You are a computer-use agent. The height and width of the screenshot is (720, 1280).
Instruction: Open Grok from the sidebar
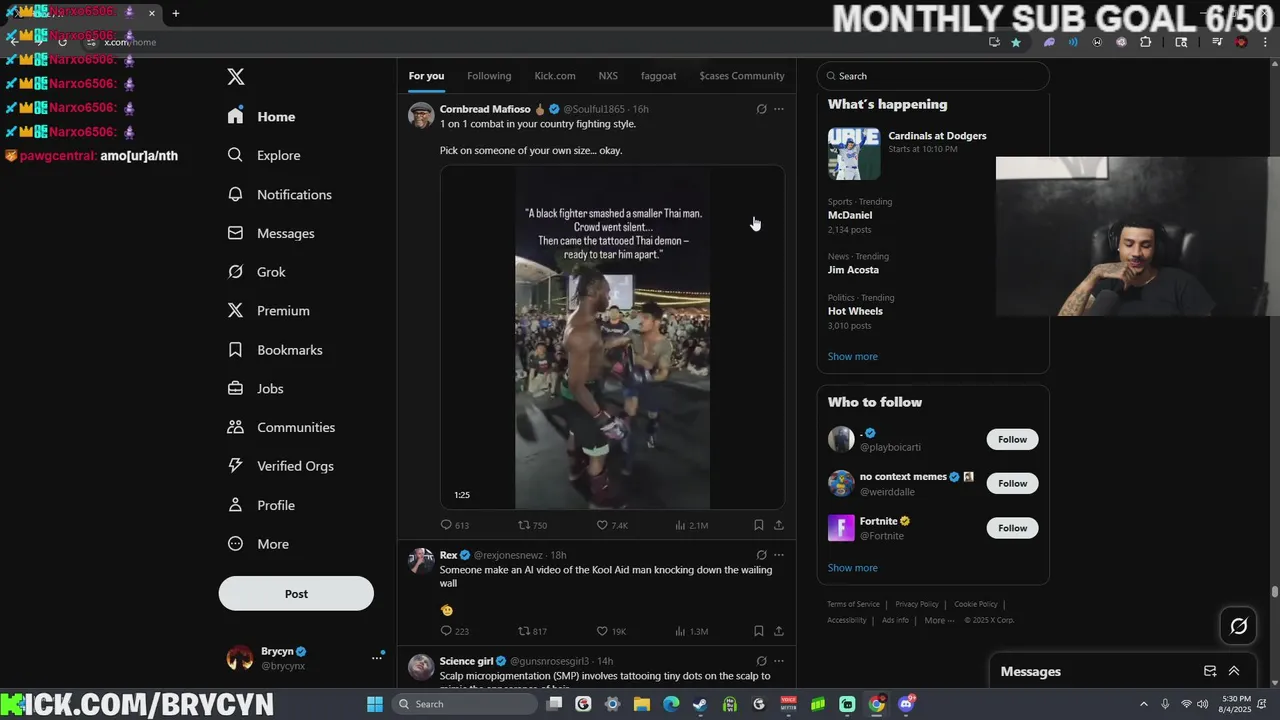pos(256,272)
